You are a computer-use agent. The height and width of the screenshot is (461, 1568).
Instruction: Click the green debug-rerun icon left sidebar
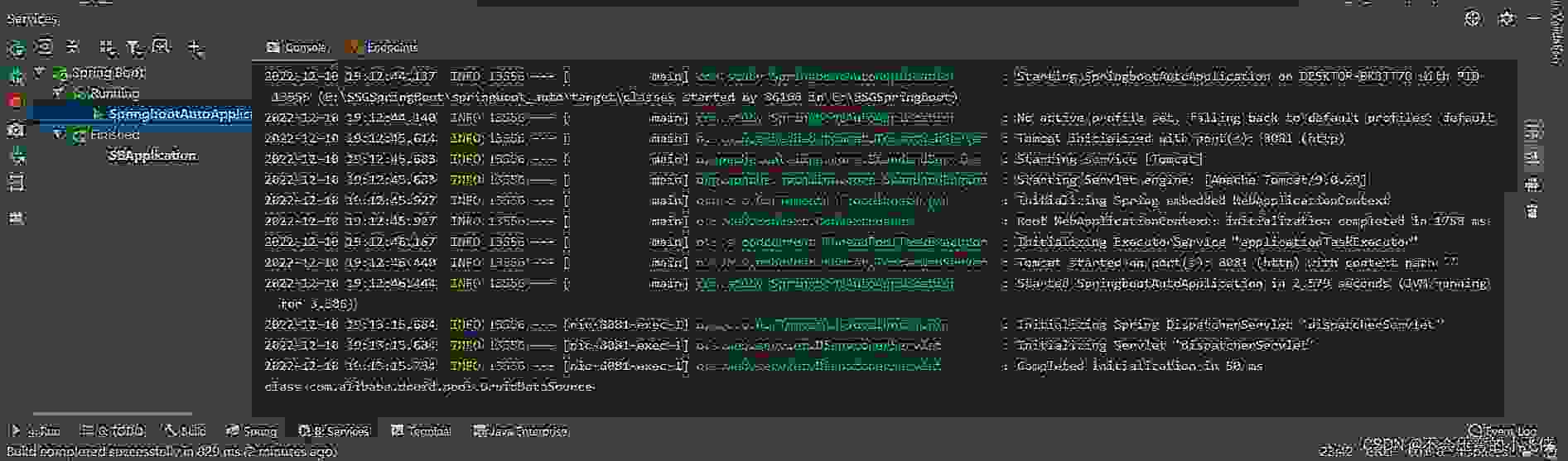click(x=17, y=76)
